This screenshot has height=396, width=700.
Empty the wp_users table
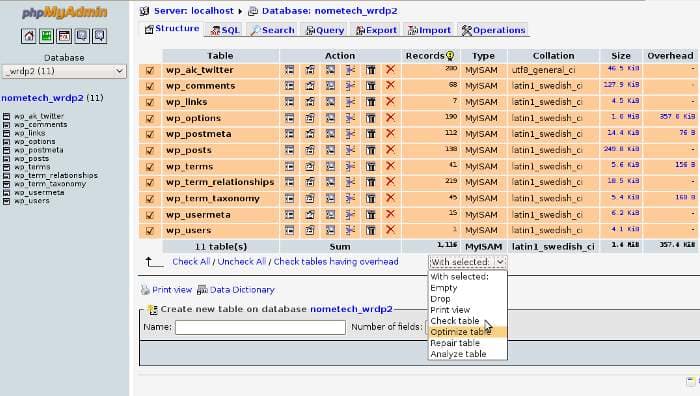371,230
